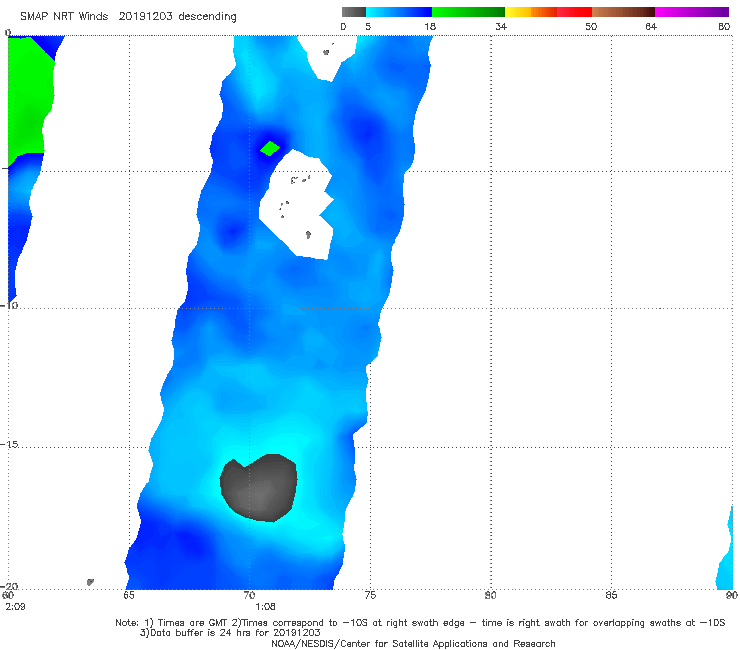This screenshot has height=650, width=740.
Task: Click the swath time label 1:08
Action: 265,607
